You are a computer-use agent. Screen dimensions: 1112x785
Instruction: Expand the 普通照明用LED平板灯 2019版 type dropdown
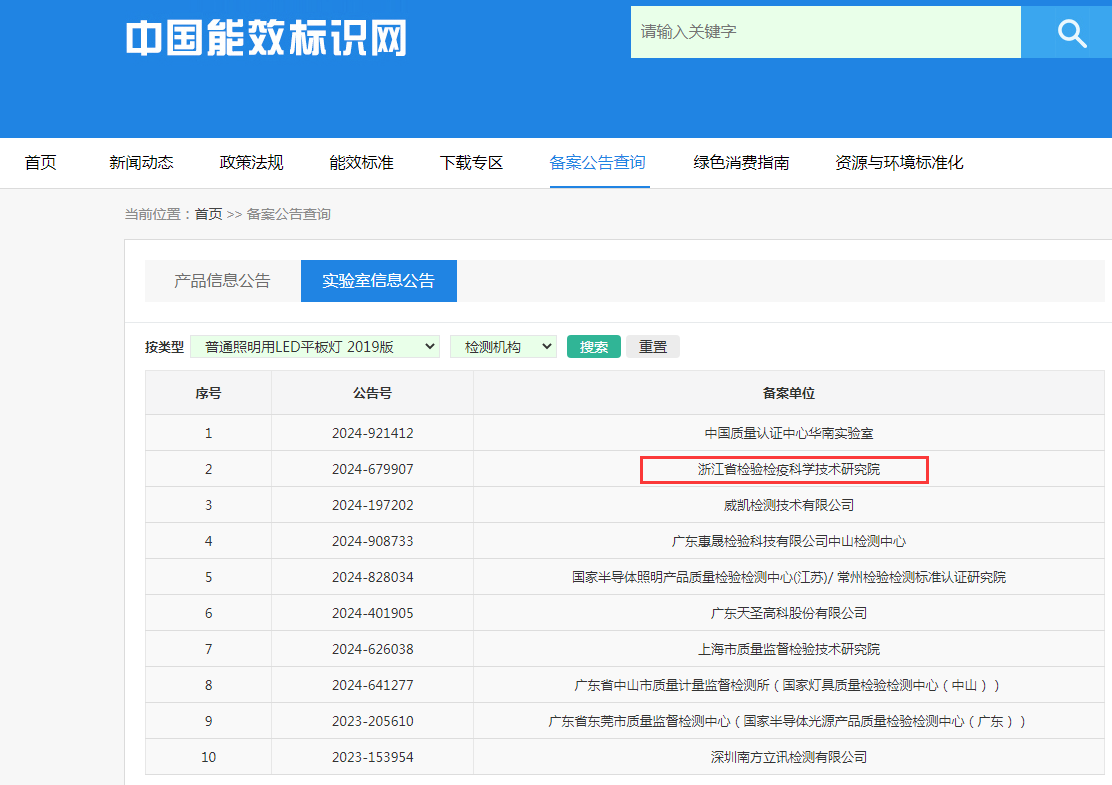pos(314,347)
